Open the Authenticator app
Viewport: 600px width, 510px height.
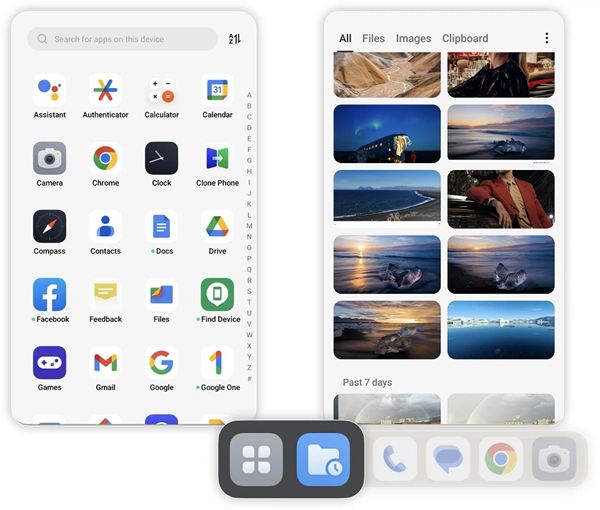click(x=105, y=91)
